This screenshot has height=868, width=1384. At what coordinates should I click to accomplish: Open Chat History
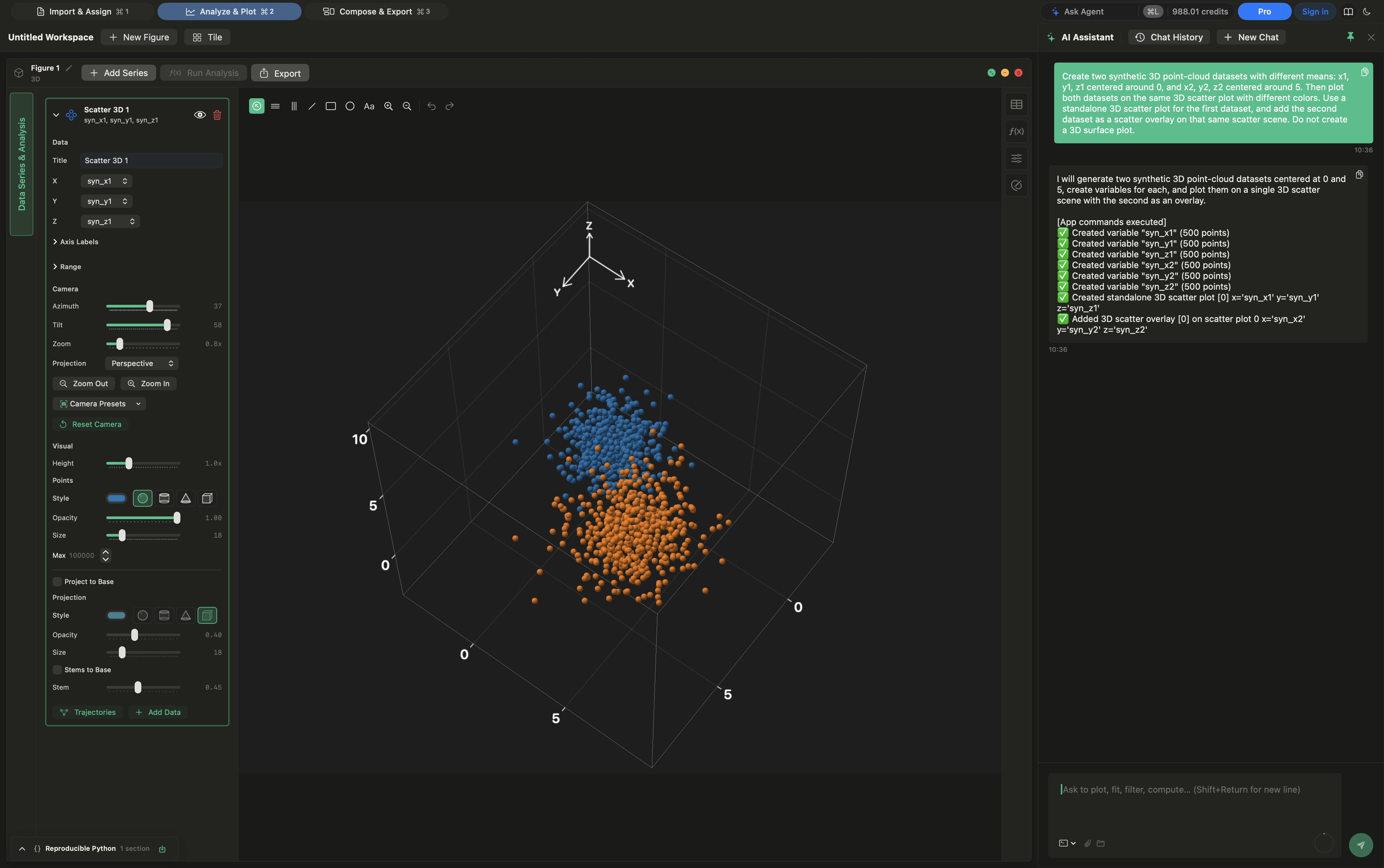pyautogui.click(x=1169, y=37)
